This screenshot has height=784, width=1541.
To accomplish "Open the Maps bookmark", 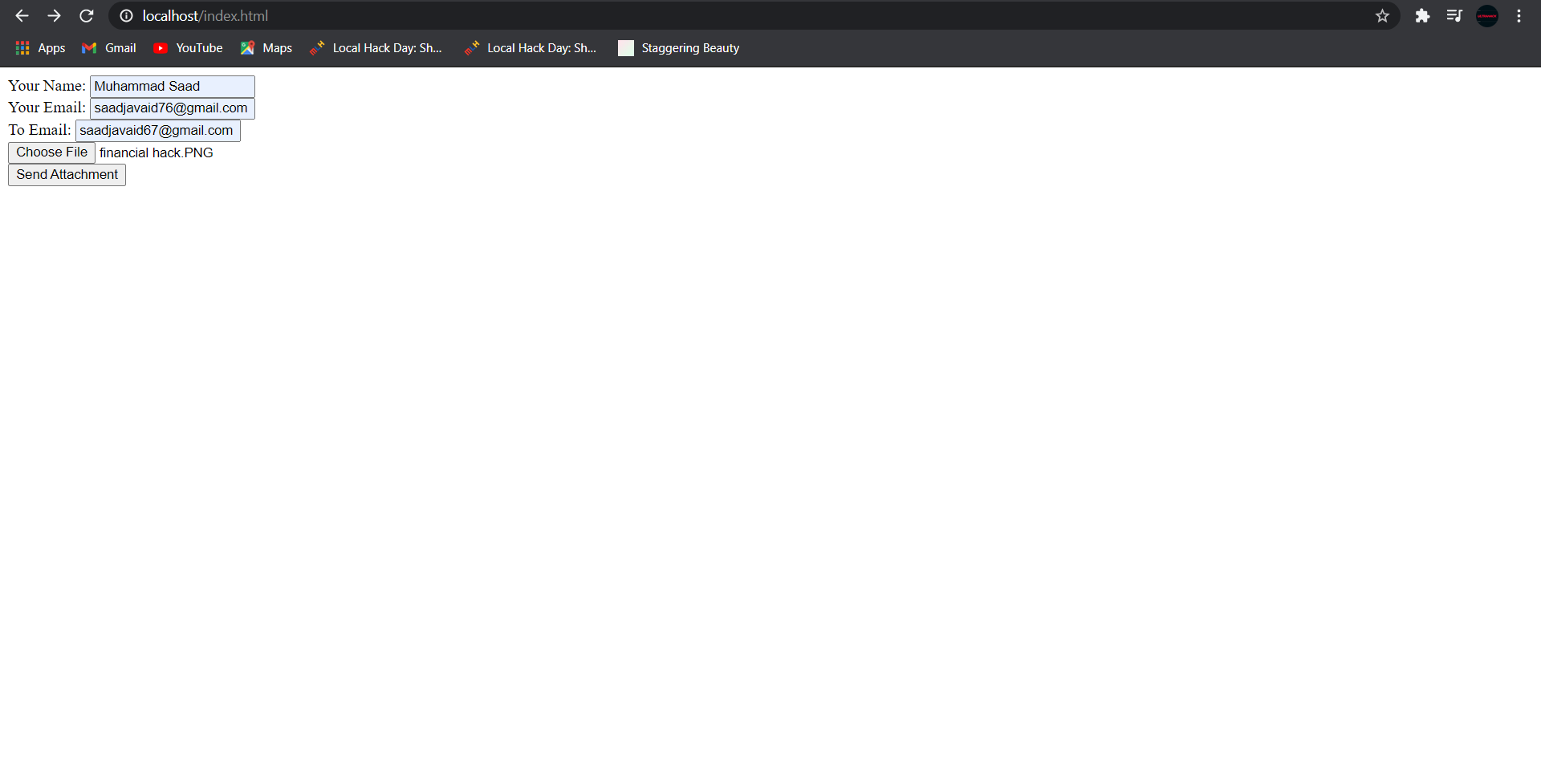I will coord(265,48).
